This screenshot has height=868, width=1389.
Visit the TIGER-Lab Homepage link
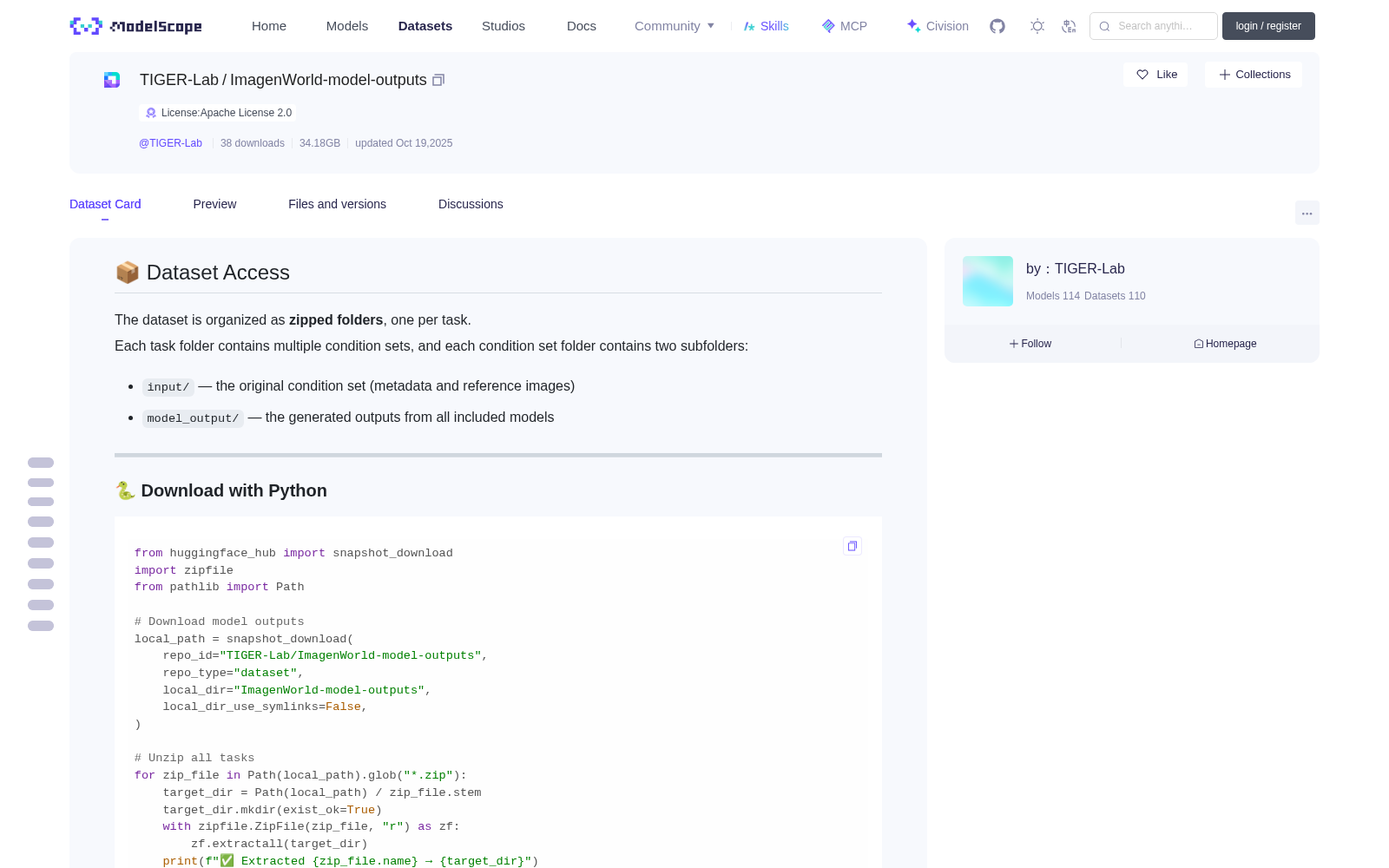pyautogui.click(x=1225, y=344)
